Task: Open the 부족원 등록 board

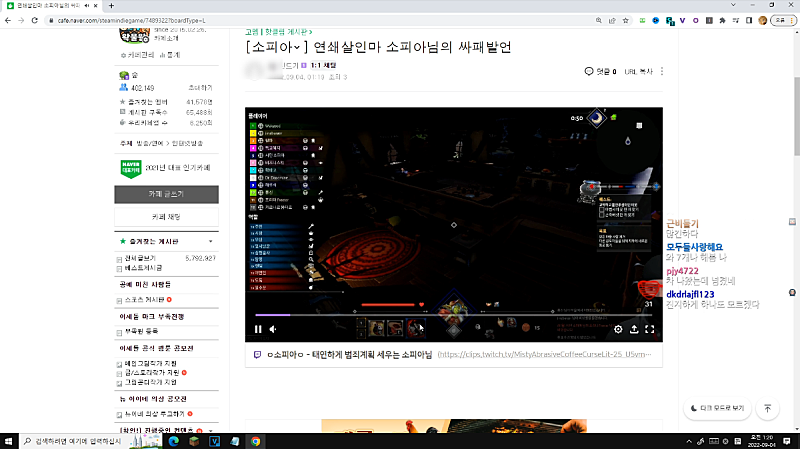Action: (141, 331)
